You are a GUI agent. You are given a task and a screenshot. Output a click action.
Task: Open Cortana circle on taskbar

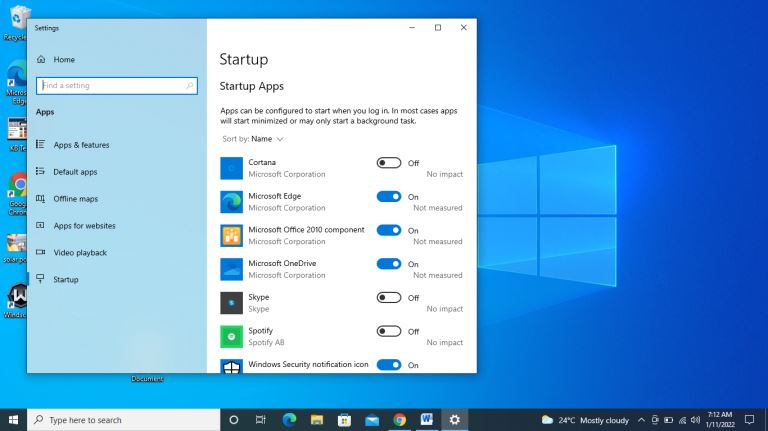point(234,420)
